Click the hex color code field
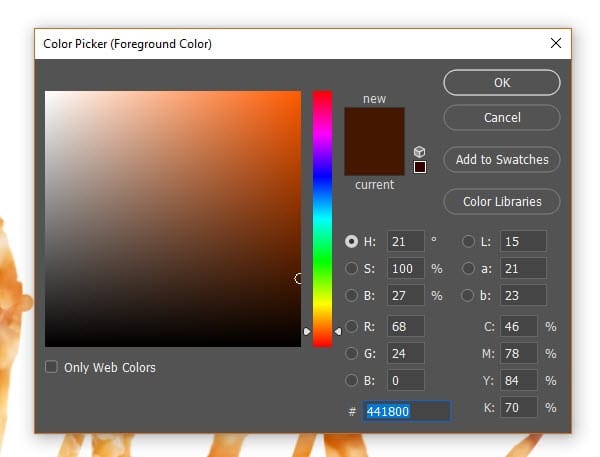Screen dimensions: 600x457 (406, 411)
